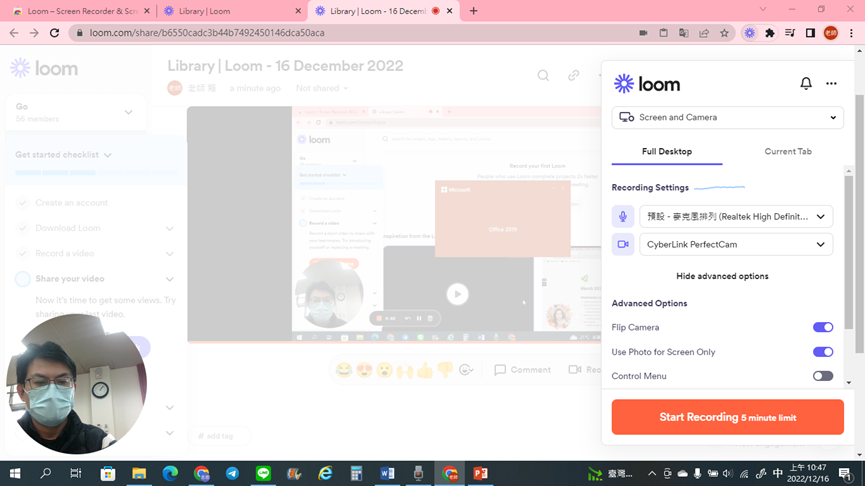The height and width of the screenshot is (486, 865).
Task: Click the Record a video check mark
Action: pos(23,253)
